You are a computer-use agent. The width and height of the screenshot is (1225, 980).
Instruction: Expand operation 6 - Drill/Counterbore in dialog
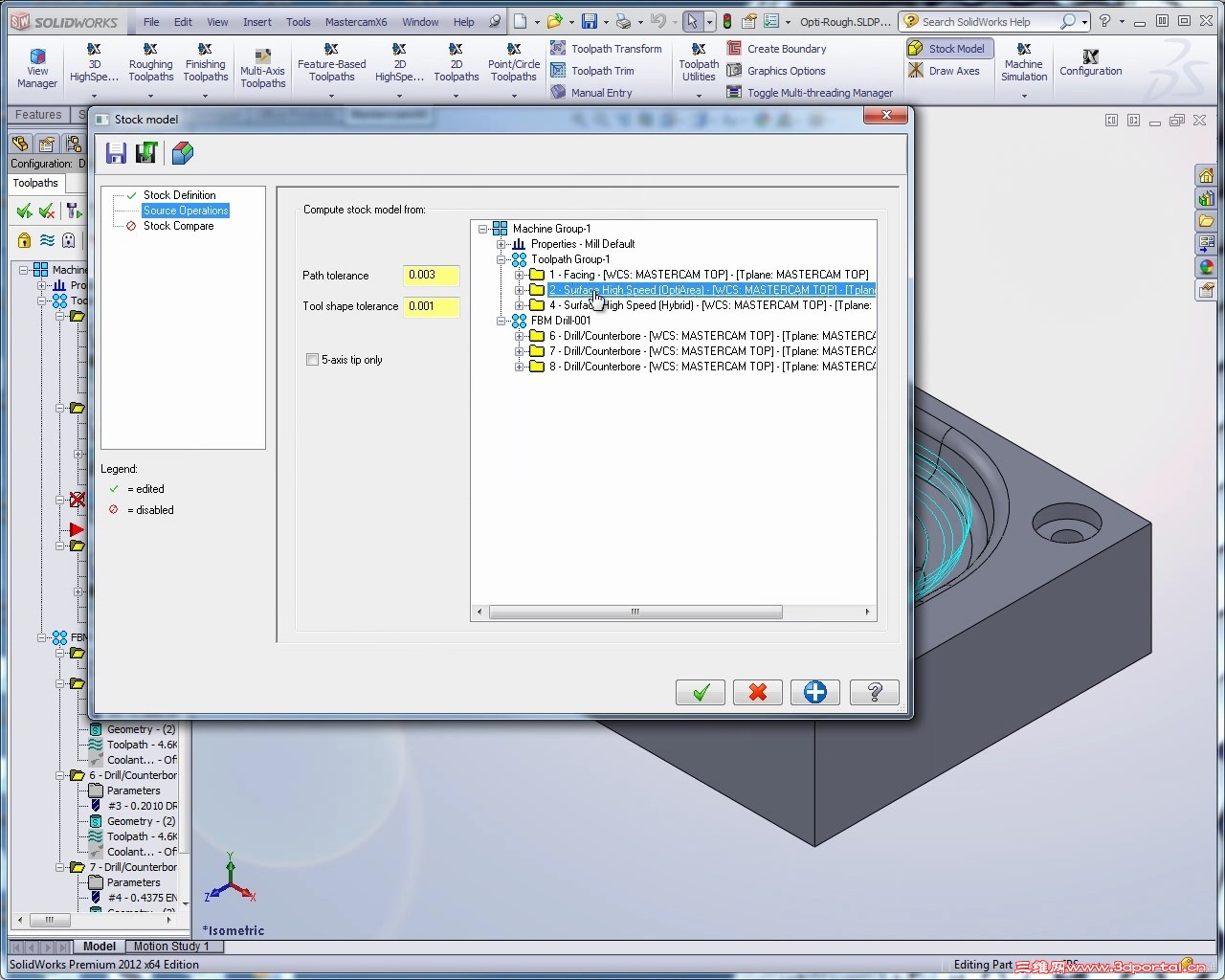tap(519, 336)
